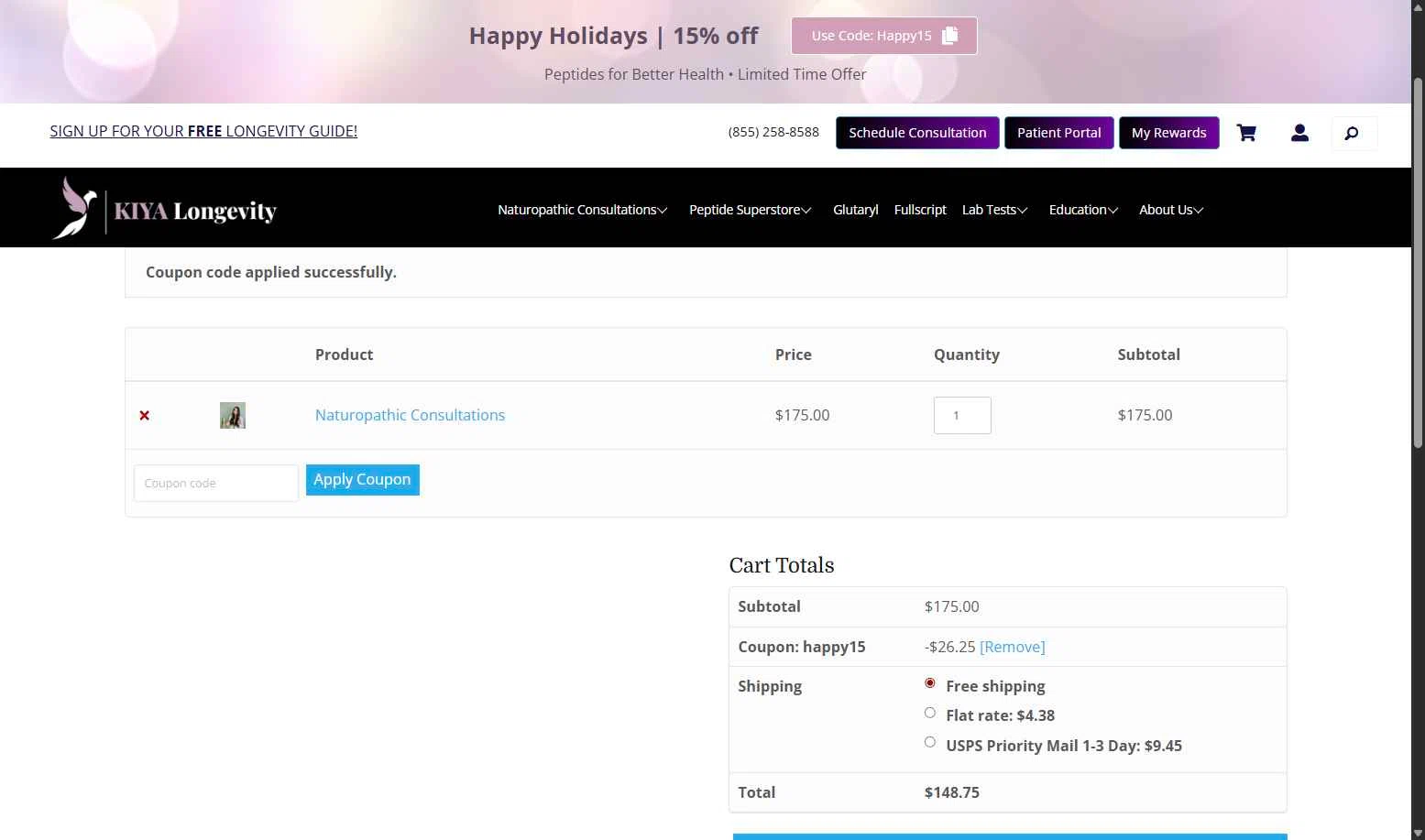Call the (855) 258-8588 phone number
The width and height of the screenshot is (1425, 840).
pyautogui.click(x=773, y=132)
